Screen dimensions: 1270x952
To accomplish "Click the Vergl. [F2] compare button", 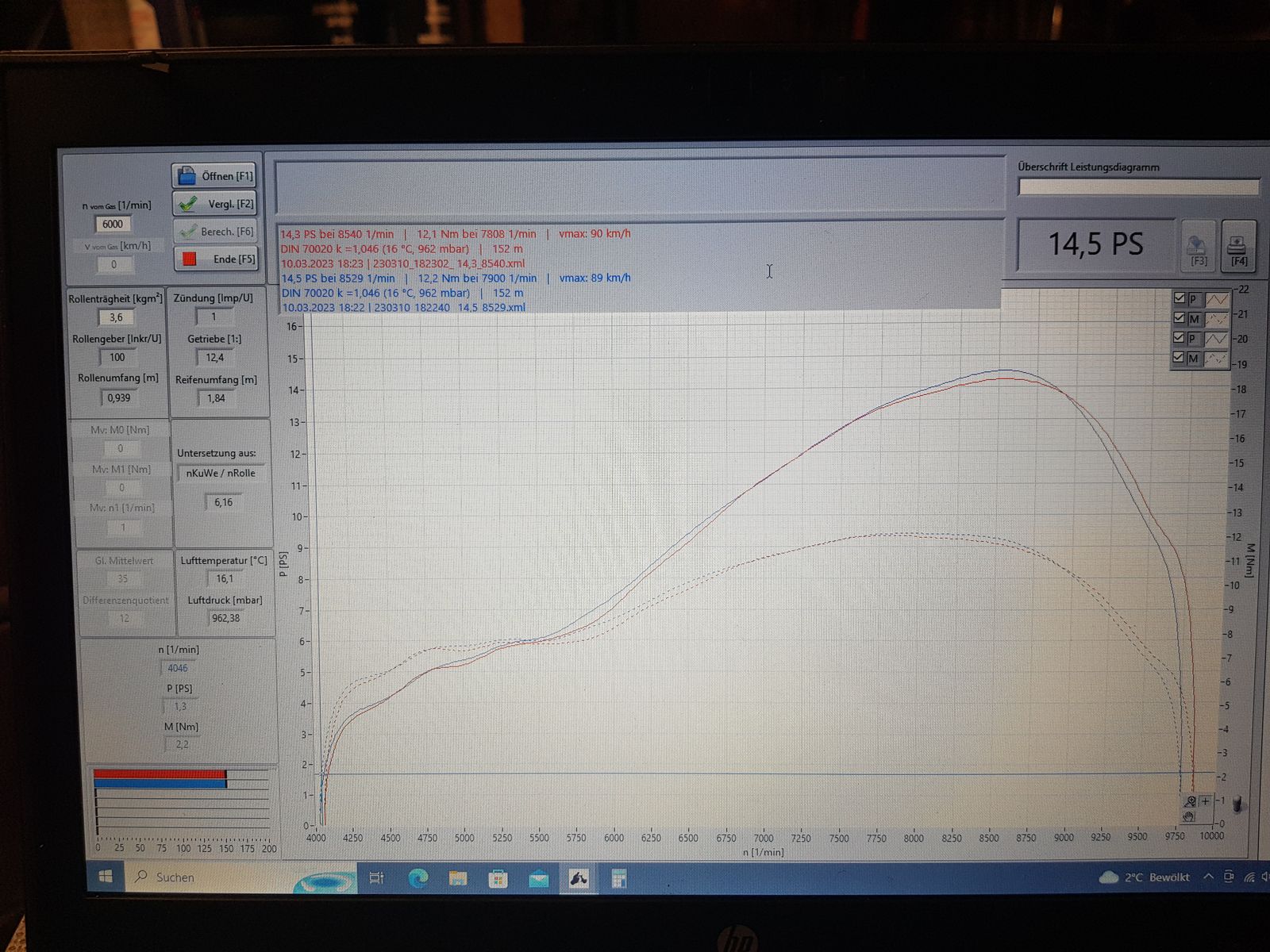I will pyautogui.click(x=214, y=204).
